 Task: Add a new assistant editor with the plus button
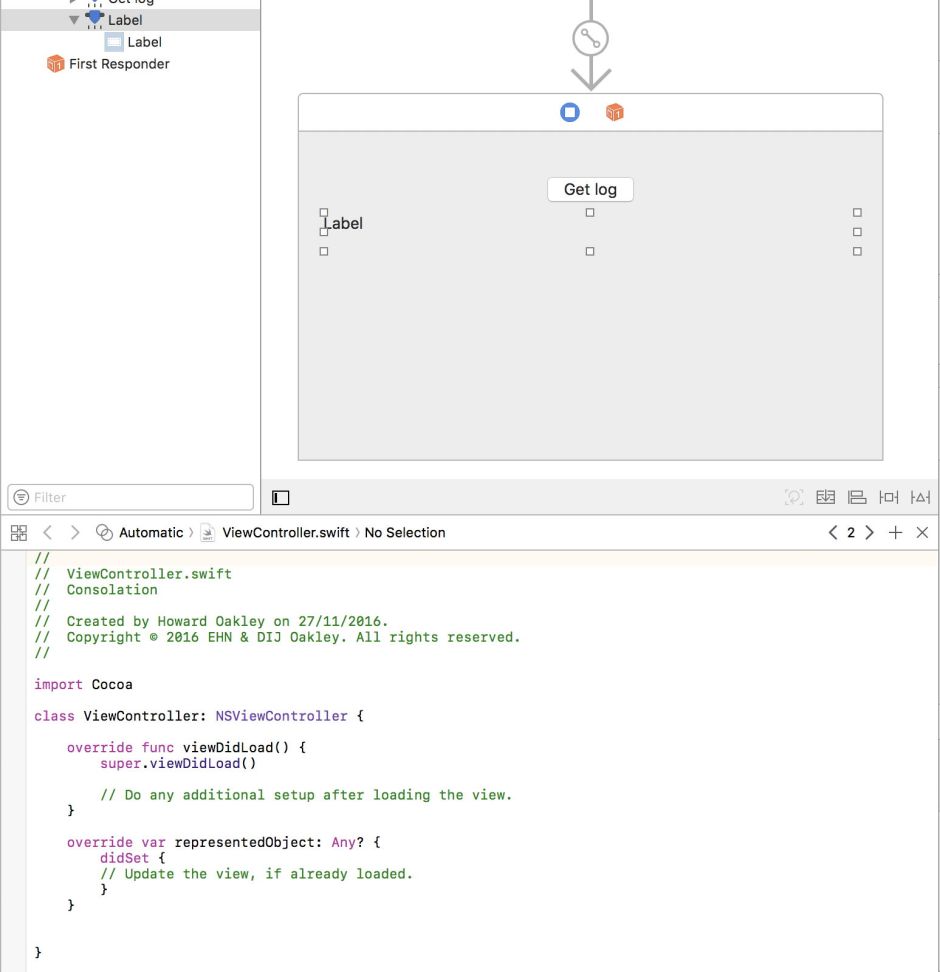click(896, 532)
